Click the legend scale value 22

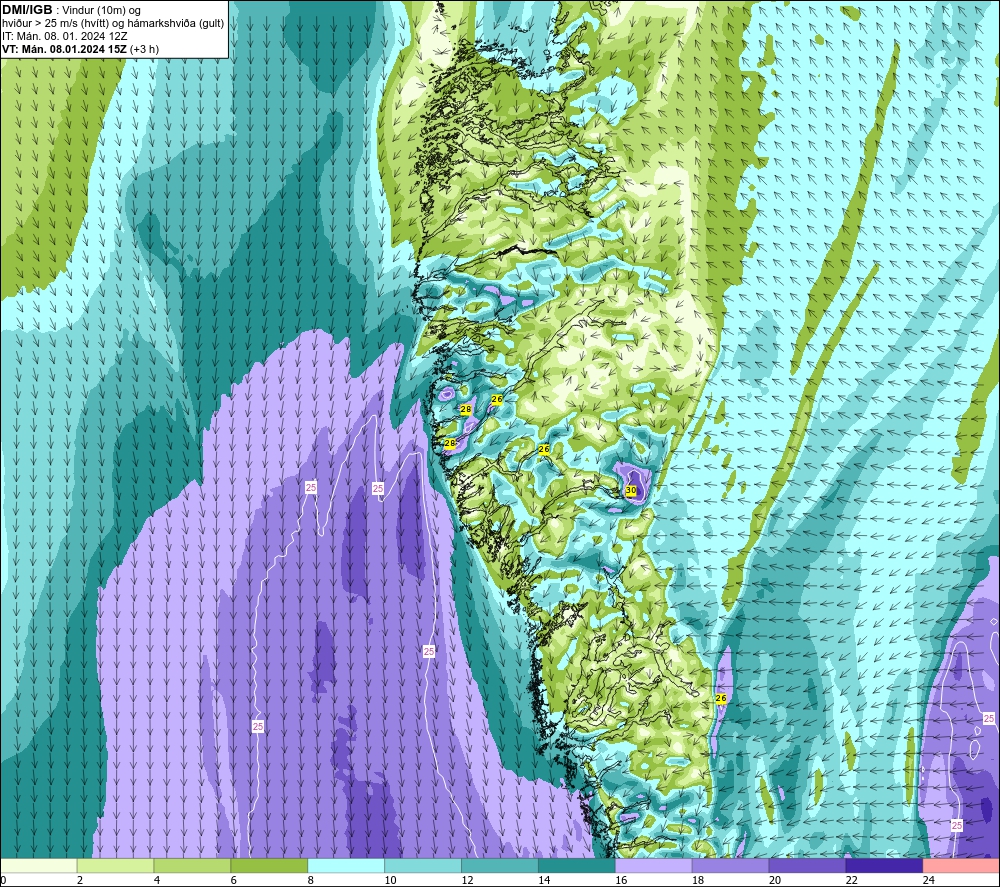tap(851, 880)
